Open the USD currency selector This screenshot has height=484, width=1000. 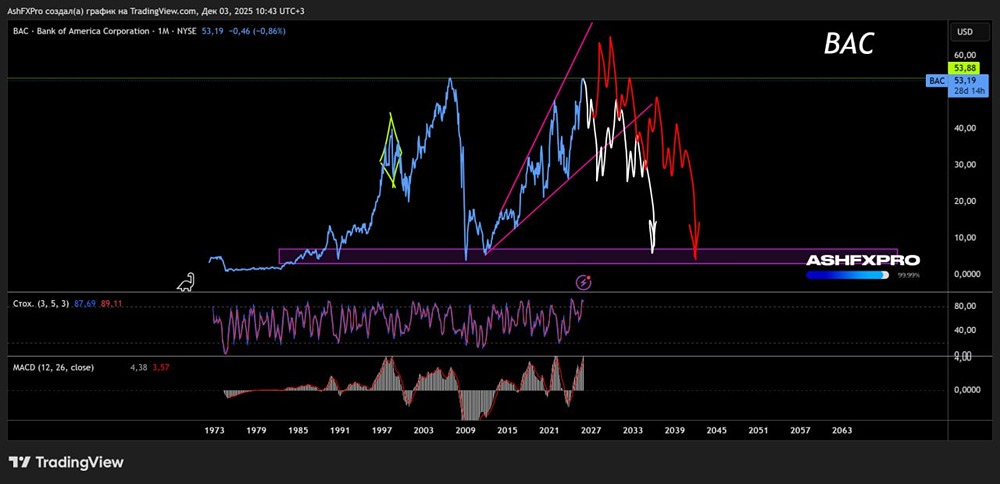(x=964, y=32)
